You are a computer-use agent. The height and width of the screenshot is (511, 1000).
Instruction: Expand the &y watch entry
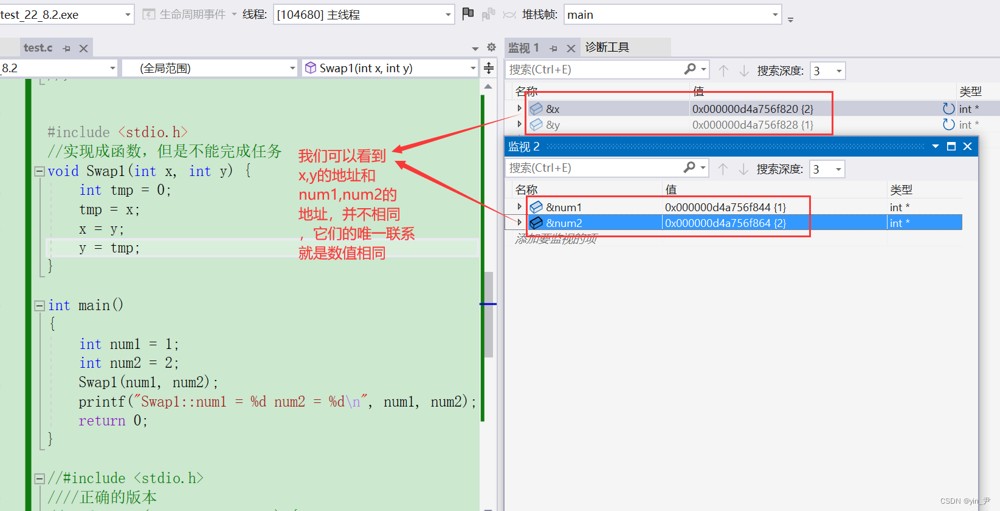pos(519,124)
